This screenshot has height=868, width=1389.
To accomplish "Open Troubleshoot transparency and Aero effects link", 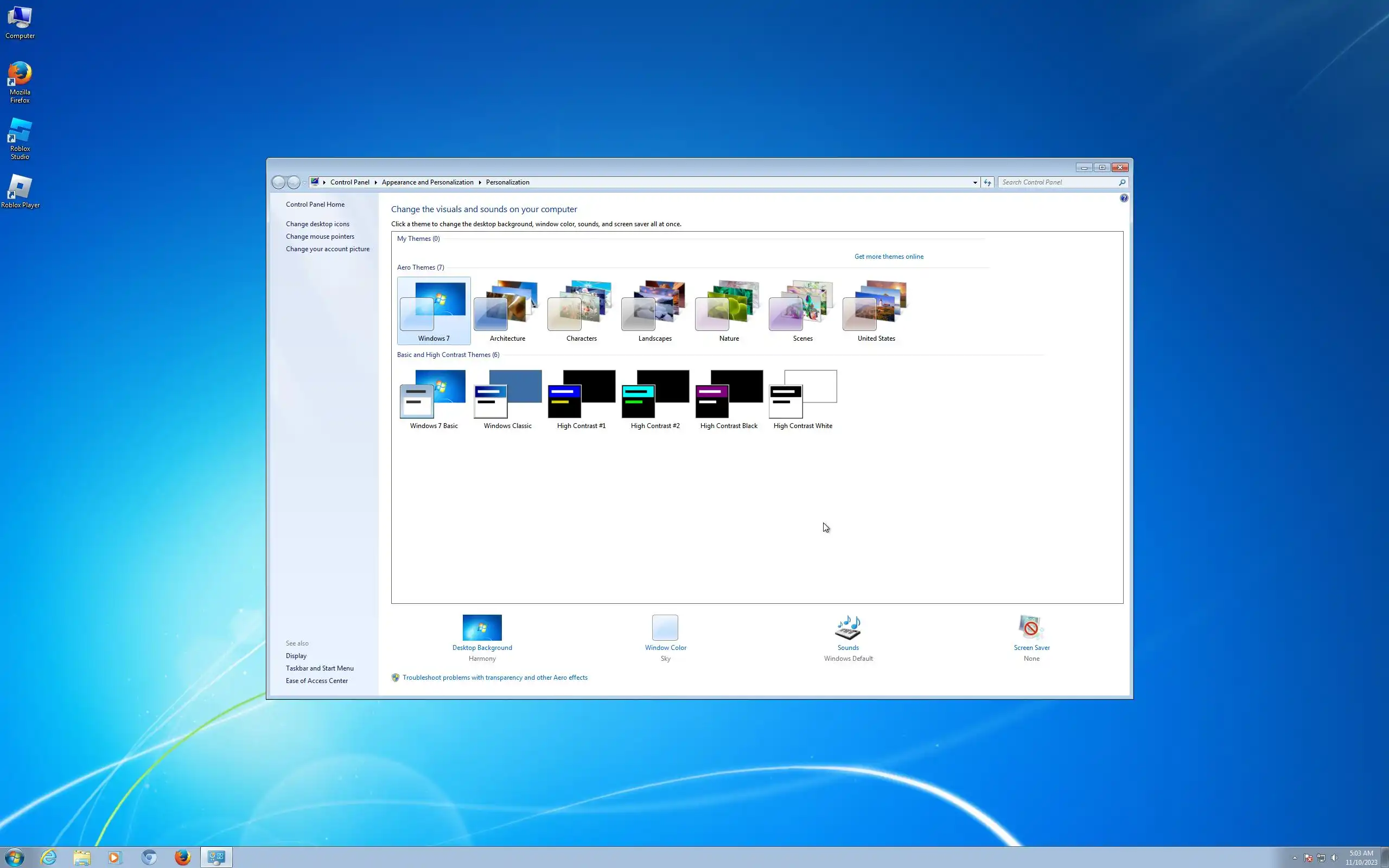I will pos(495,678).
